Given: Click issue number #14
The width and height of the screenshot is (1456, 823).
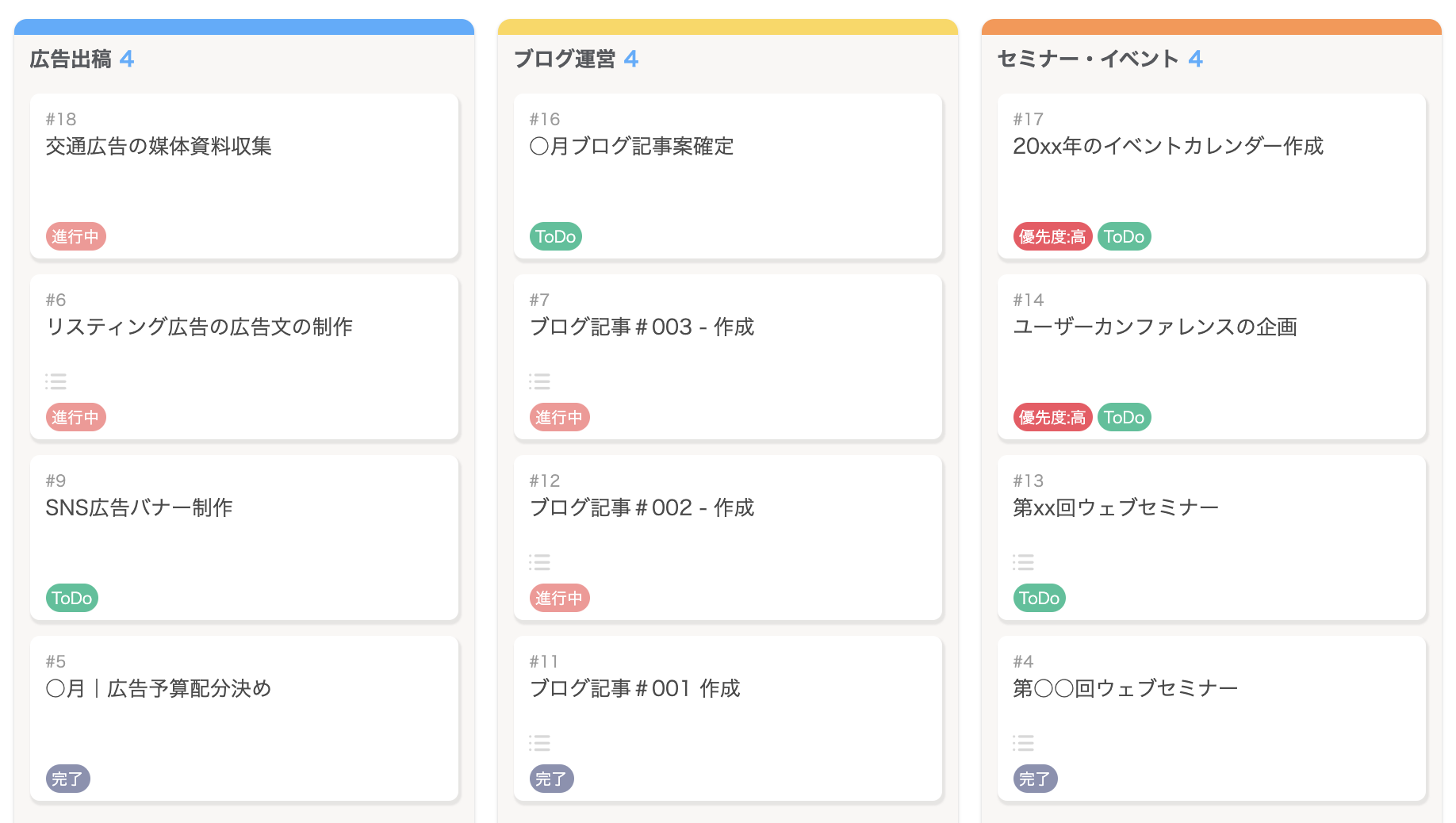Looking at the screenshot, I should (x=1029, y=300).
